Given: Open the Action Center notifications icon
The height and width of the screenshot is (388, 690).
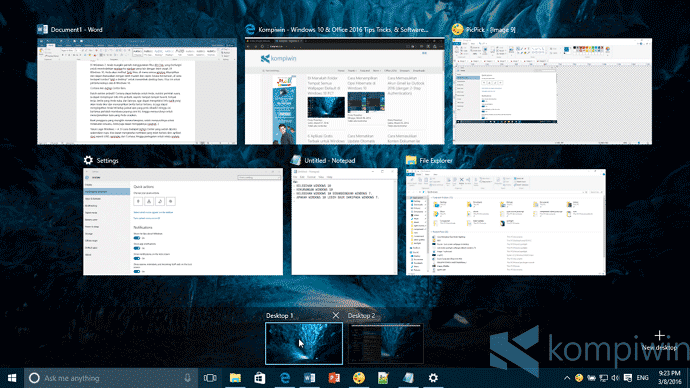Looking at the screenshot, I should pyautogui.click(x=628, y=378).
